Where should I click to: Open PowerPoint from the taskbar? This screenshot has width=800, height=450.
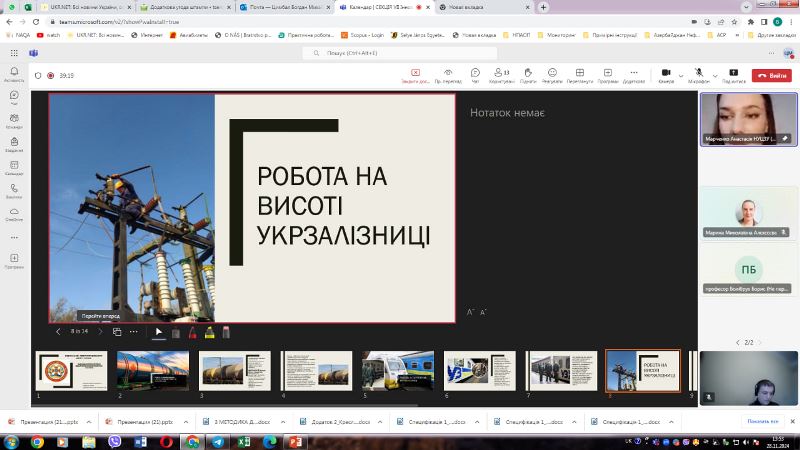(x=295, y=441)
